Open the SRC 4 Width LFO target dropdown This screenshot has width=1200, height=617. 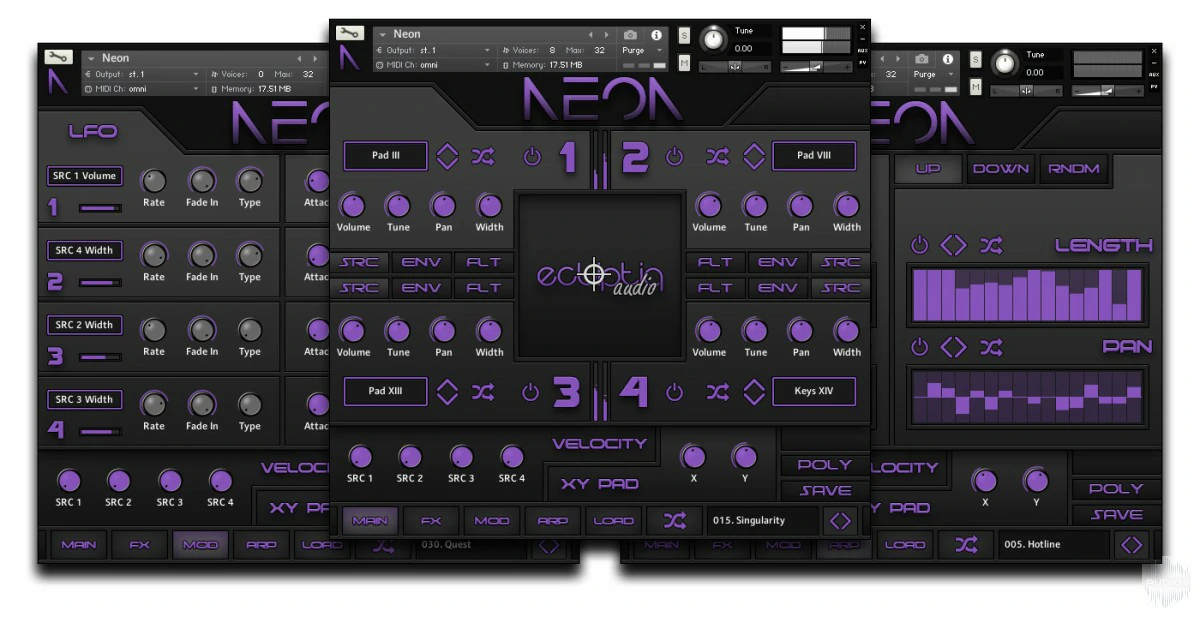pyautogui.click(x=85, y=250)
